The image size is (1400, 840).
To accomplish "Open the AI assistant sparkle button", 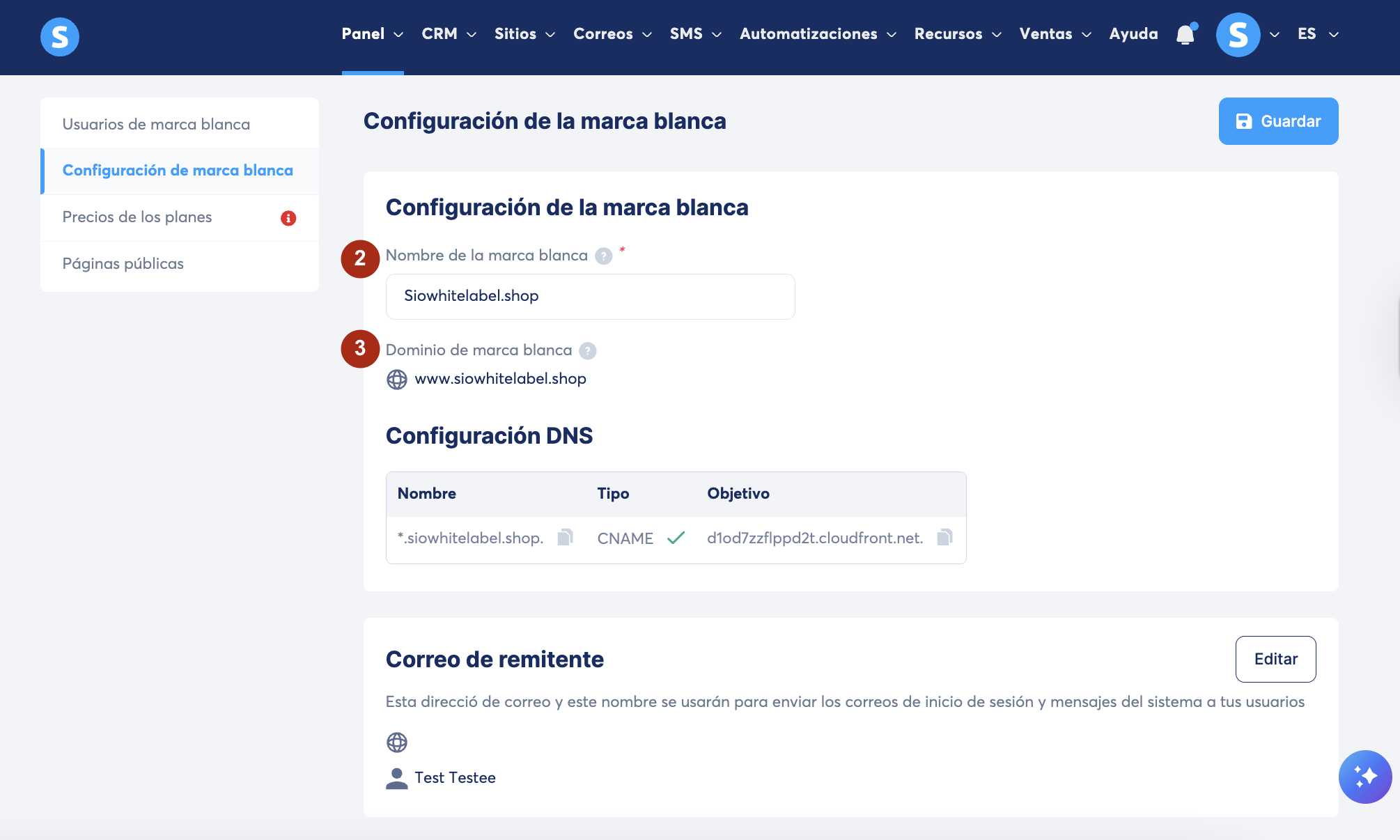I will [x=1364, y=777].
